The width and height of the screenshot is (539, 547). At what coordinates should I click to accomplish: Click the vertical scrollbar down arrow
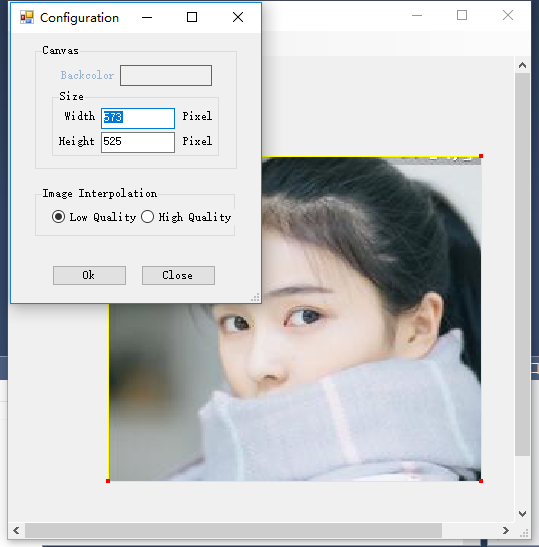point(522,514)
